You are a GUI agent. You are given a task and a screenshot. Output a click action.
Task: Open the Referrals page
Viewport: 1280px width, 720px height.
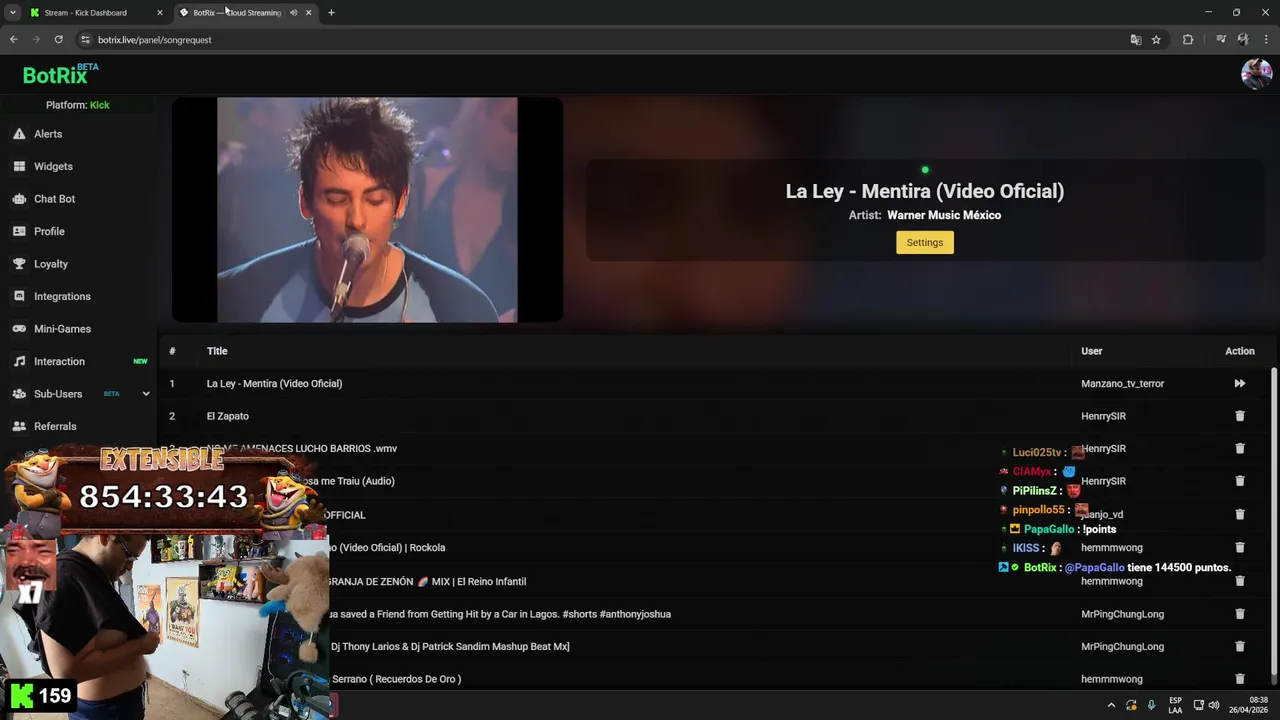pos(55,426)
